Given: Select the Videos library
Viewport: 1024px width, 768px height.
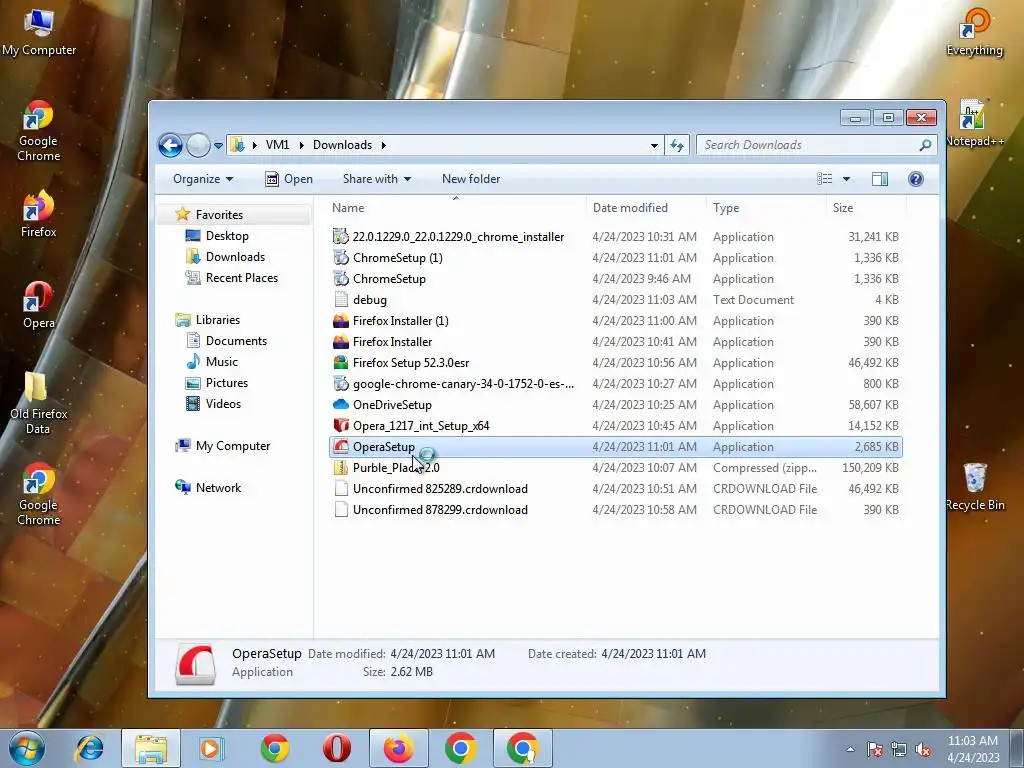Looking at the screenshot, I should [x=223, y=404].
